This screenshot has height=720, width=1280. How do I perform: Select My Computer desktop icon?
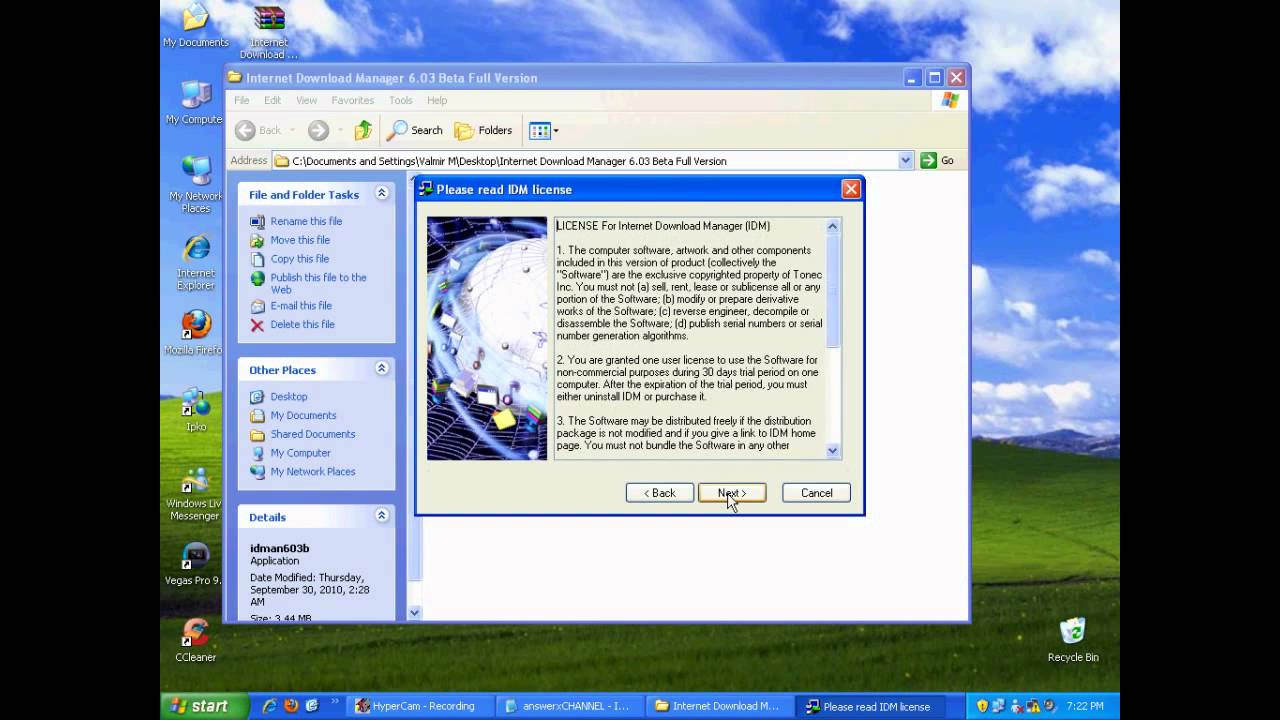pyautogui.click(x=195, y=103)
